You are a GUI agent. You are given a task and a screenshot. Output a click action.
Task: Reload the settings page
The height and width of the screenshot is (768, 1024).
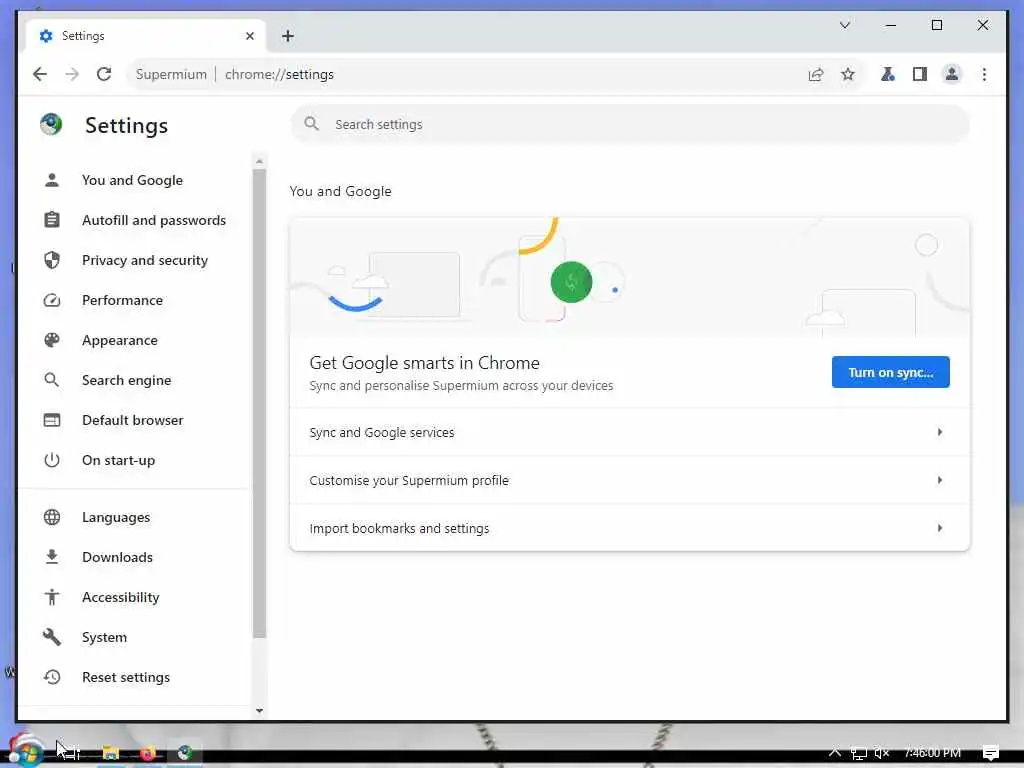pos(104,74)
